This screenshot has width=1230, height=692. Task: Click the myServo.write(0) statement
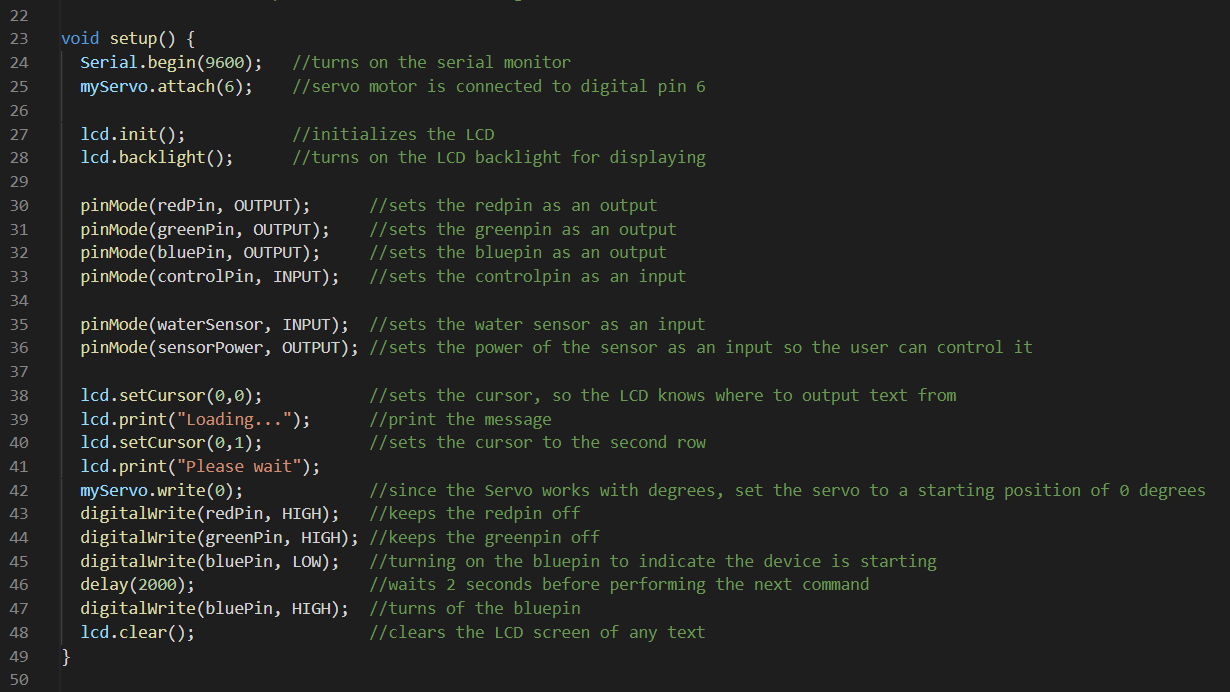(161, 490)
